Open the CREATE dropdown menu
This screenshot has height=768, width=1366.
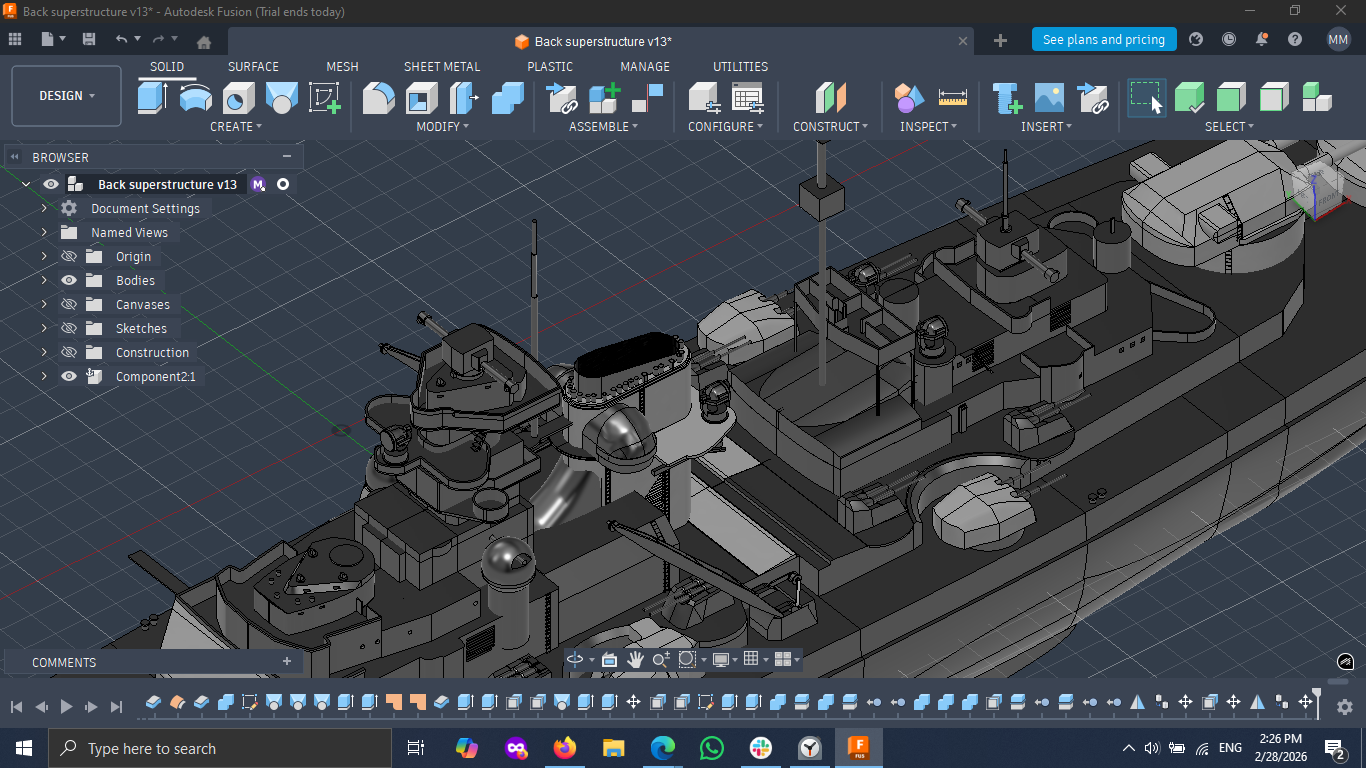tap(236, 127)
